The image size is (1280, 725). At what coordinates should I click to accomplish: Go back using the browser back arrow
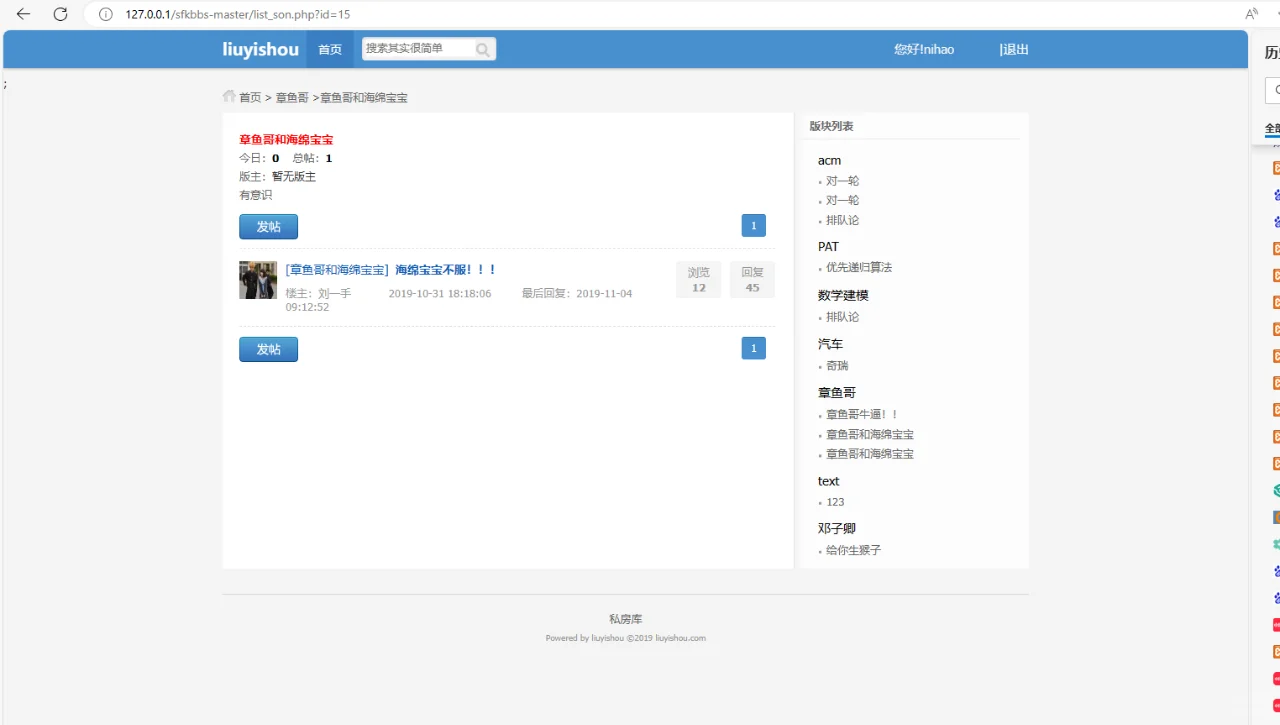point(24,14)
